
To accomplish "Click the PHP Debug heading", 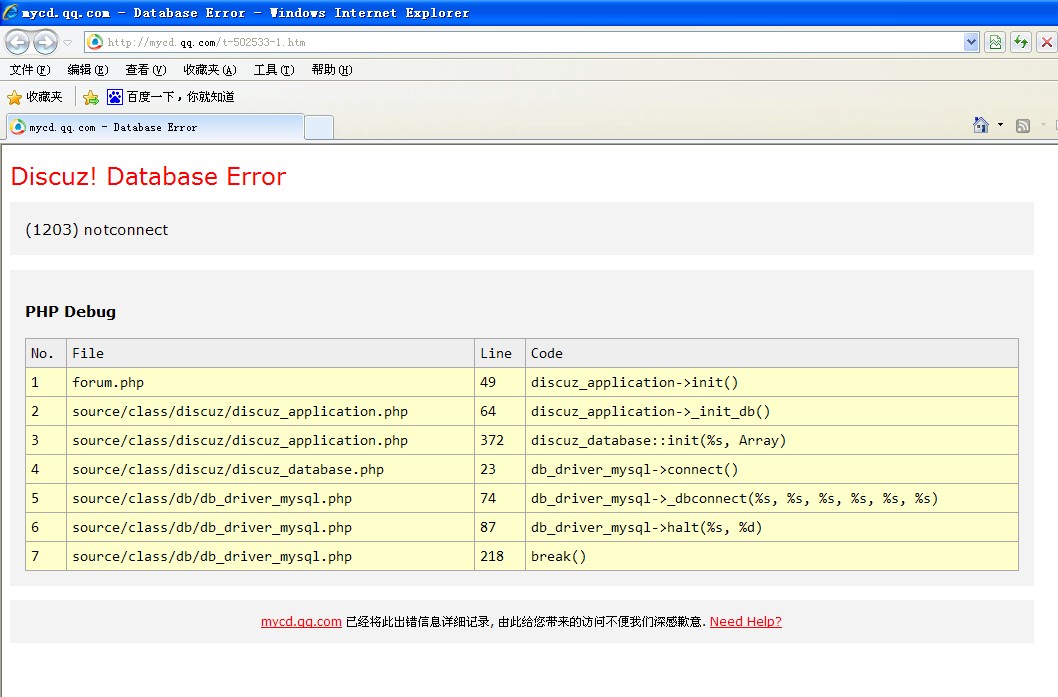I will coord(71,311).
